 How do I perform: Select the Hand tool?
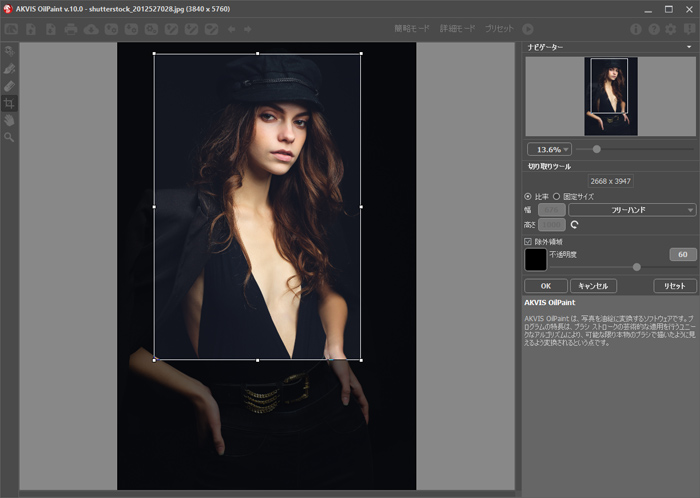[x=9, y=119]
